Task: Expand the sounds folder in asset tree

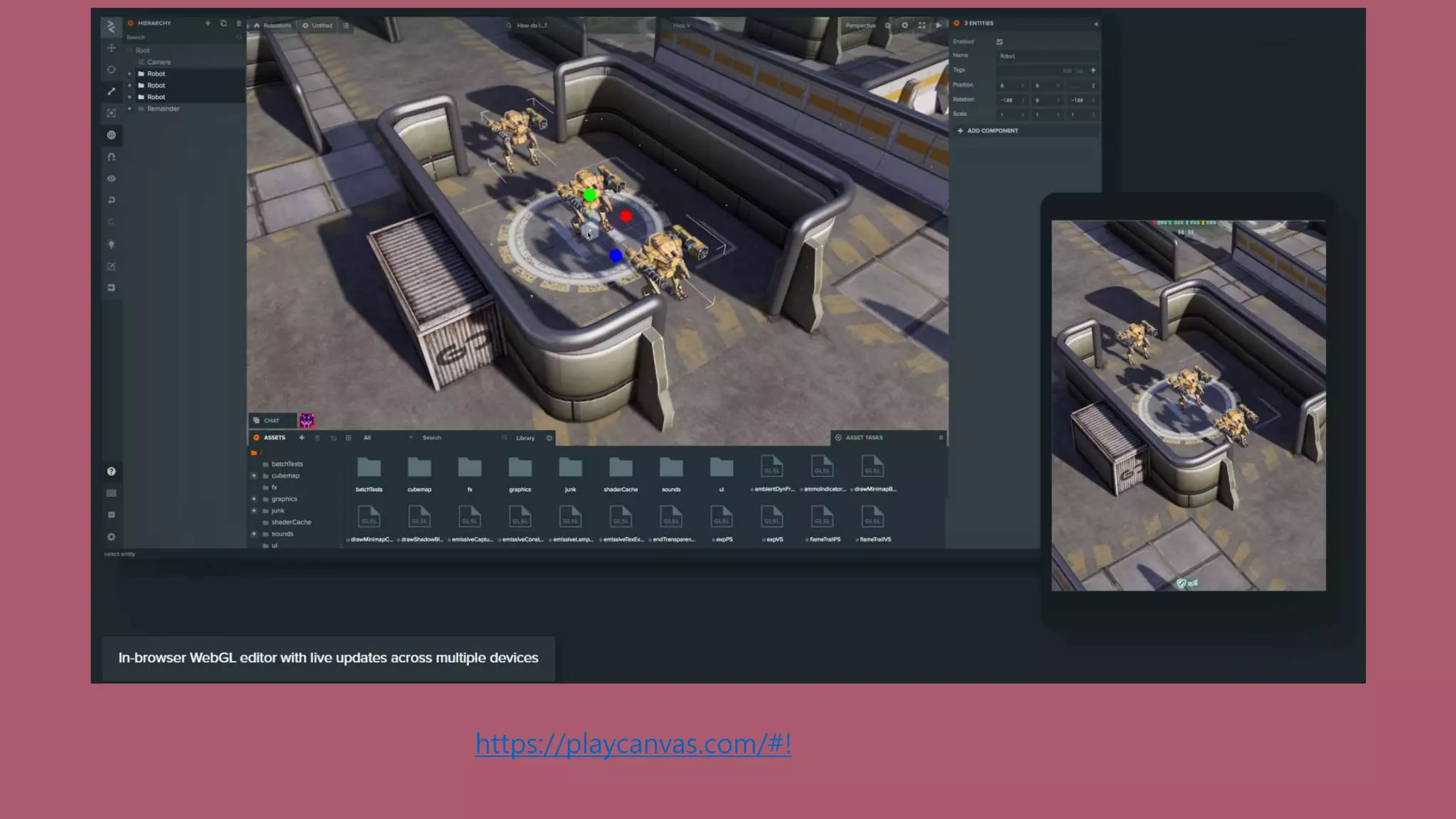Action: point(254,534)
